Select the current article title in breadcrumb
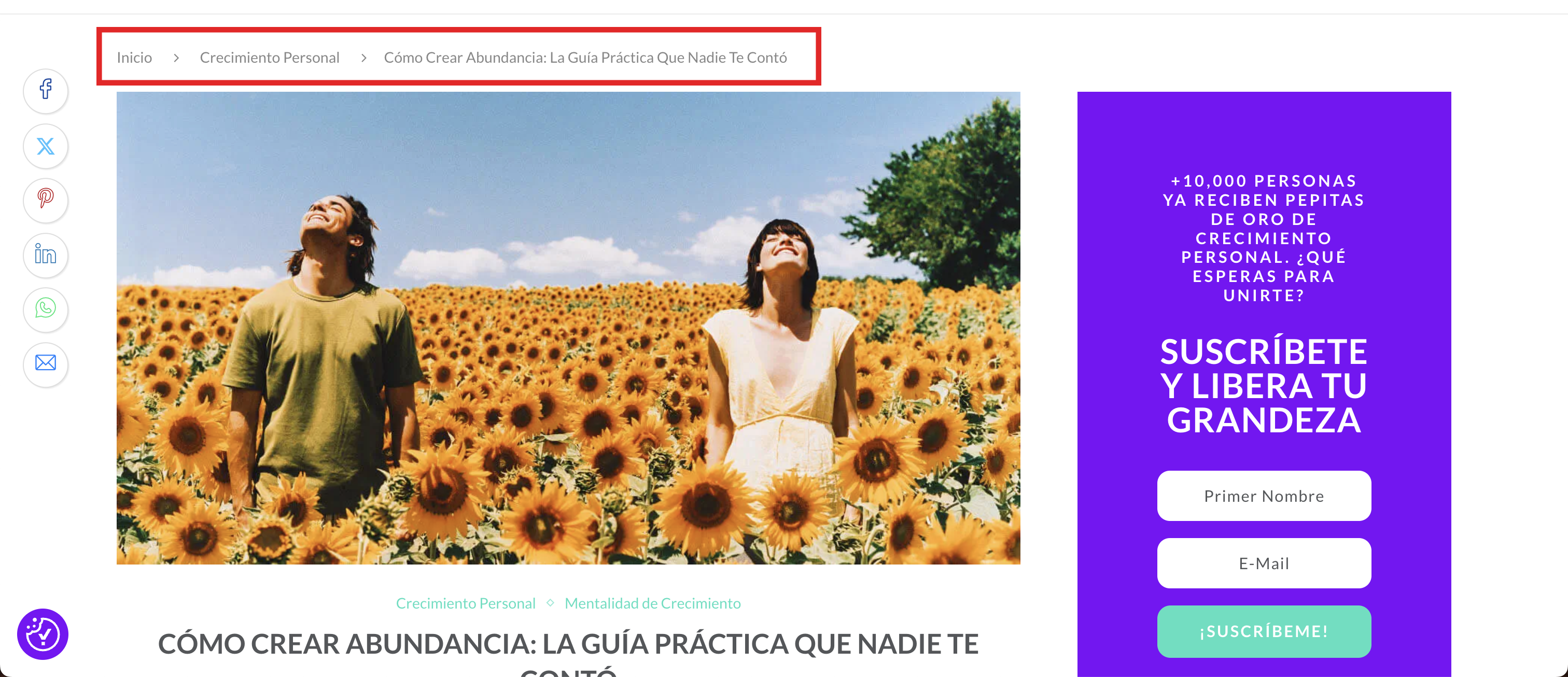 (585, 57)
